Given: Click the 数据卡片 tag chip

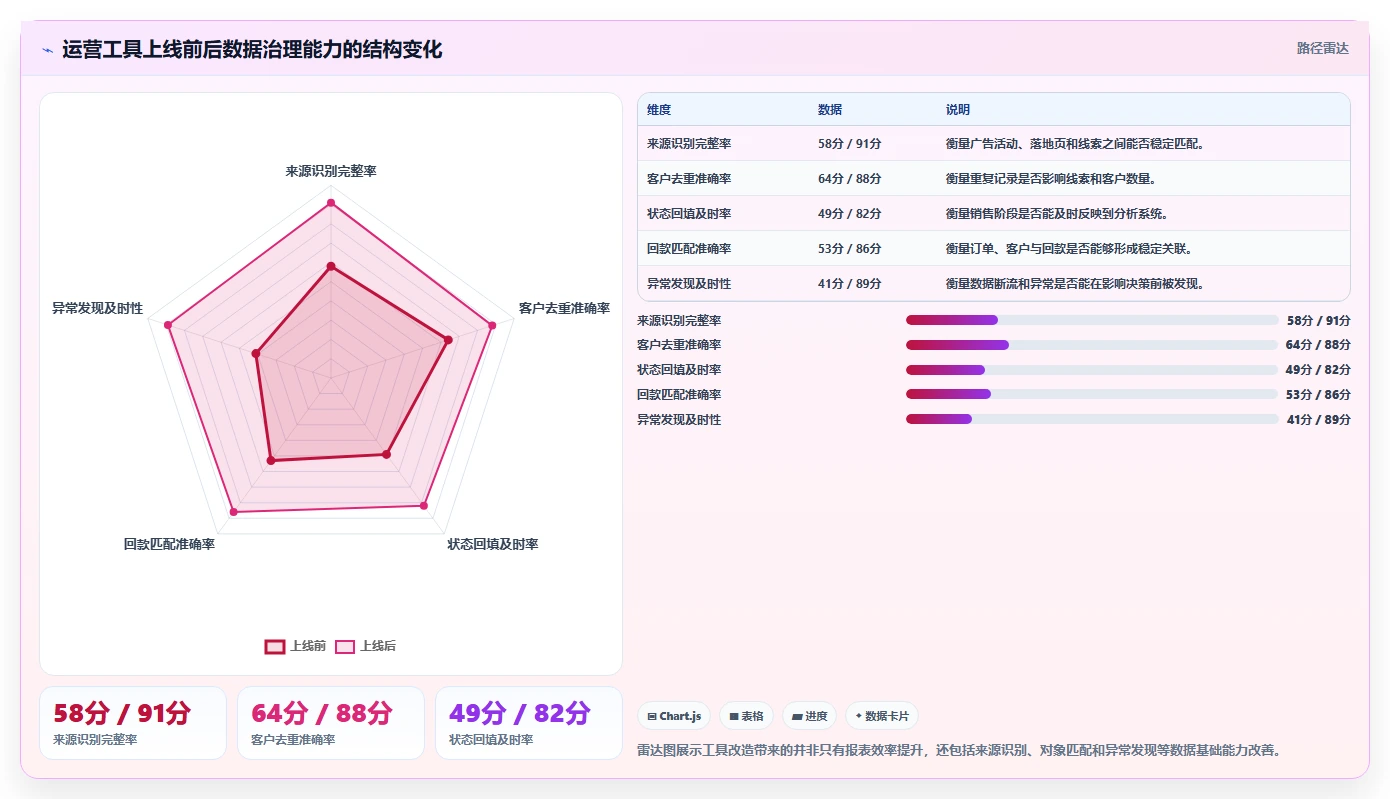Looking at the screenshot, I should (x=881, y=716).
